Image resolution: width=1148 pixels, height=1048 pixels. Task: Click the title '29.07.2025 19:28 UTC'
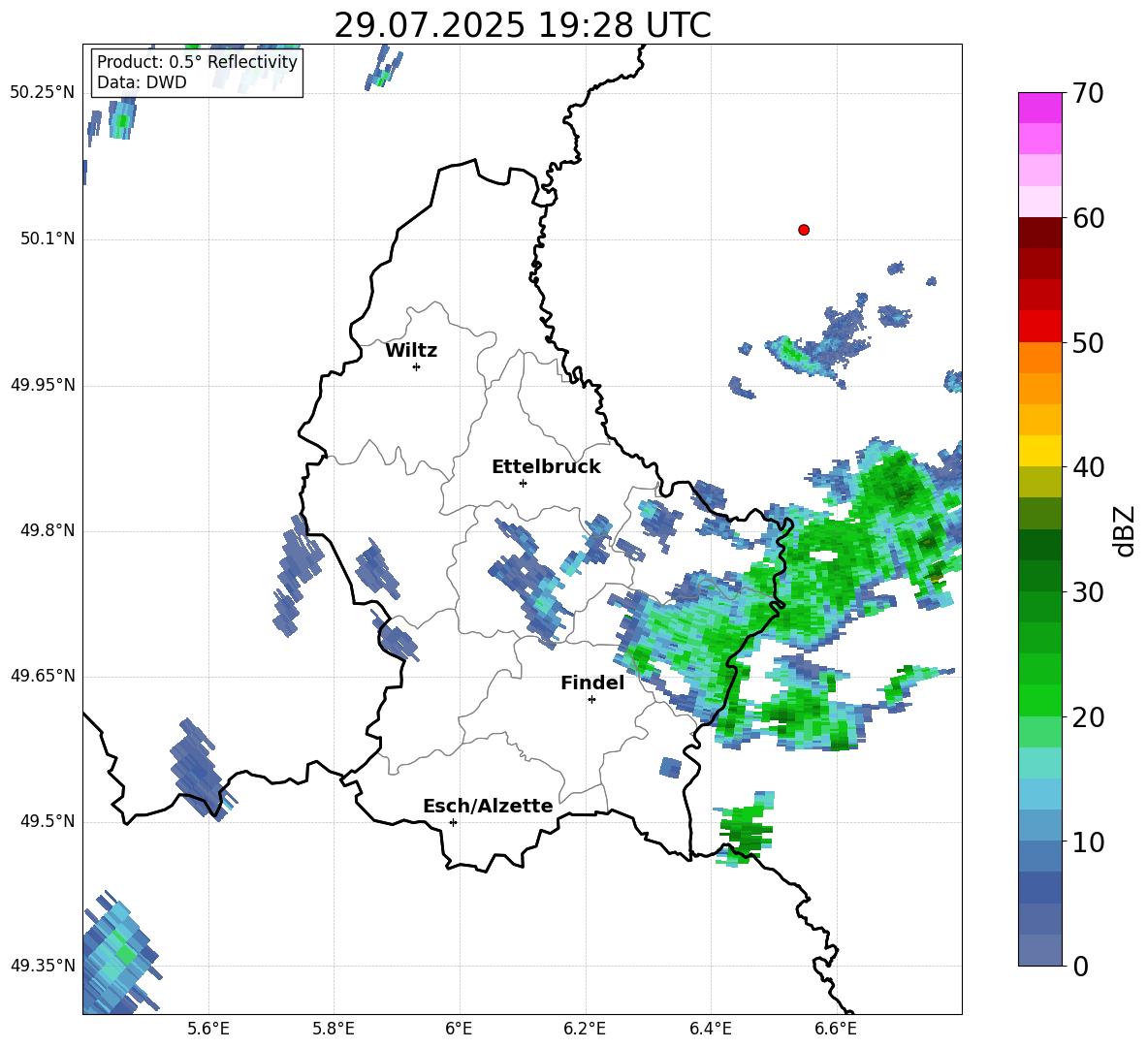coord(522,25)
